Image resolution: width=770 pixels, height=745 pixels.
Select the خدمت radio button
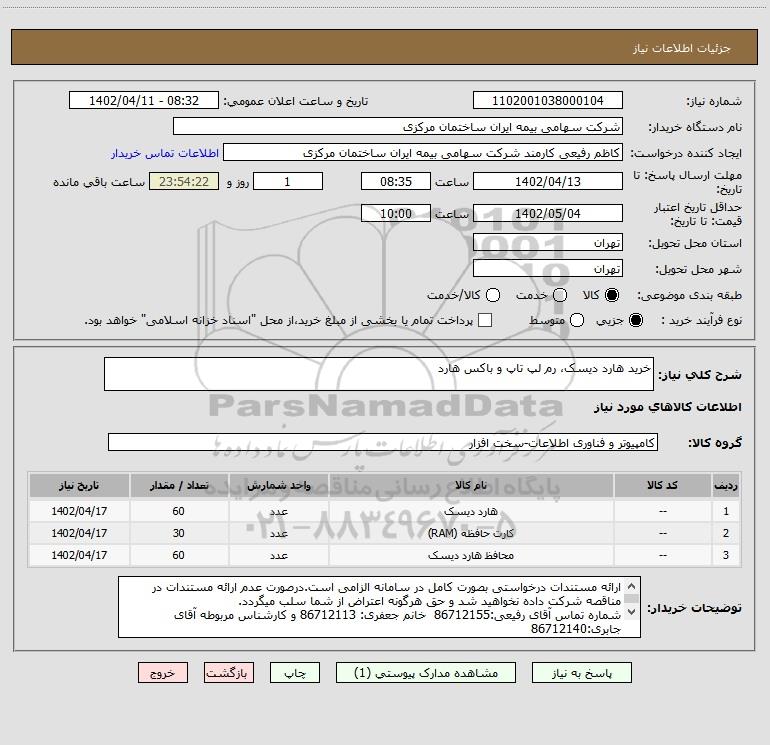(x=560, y=295)
